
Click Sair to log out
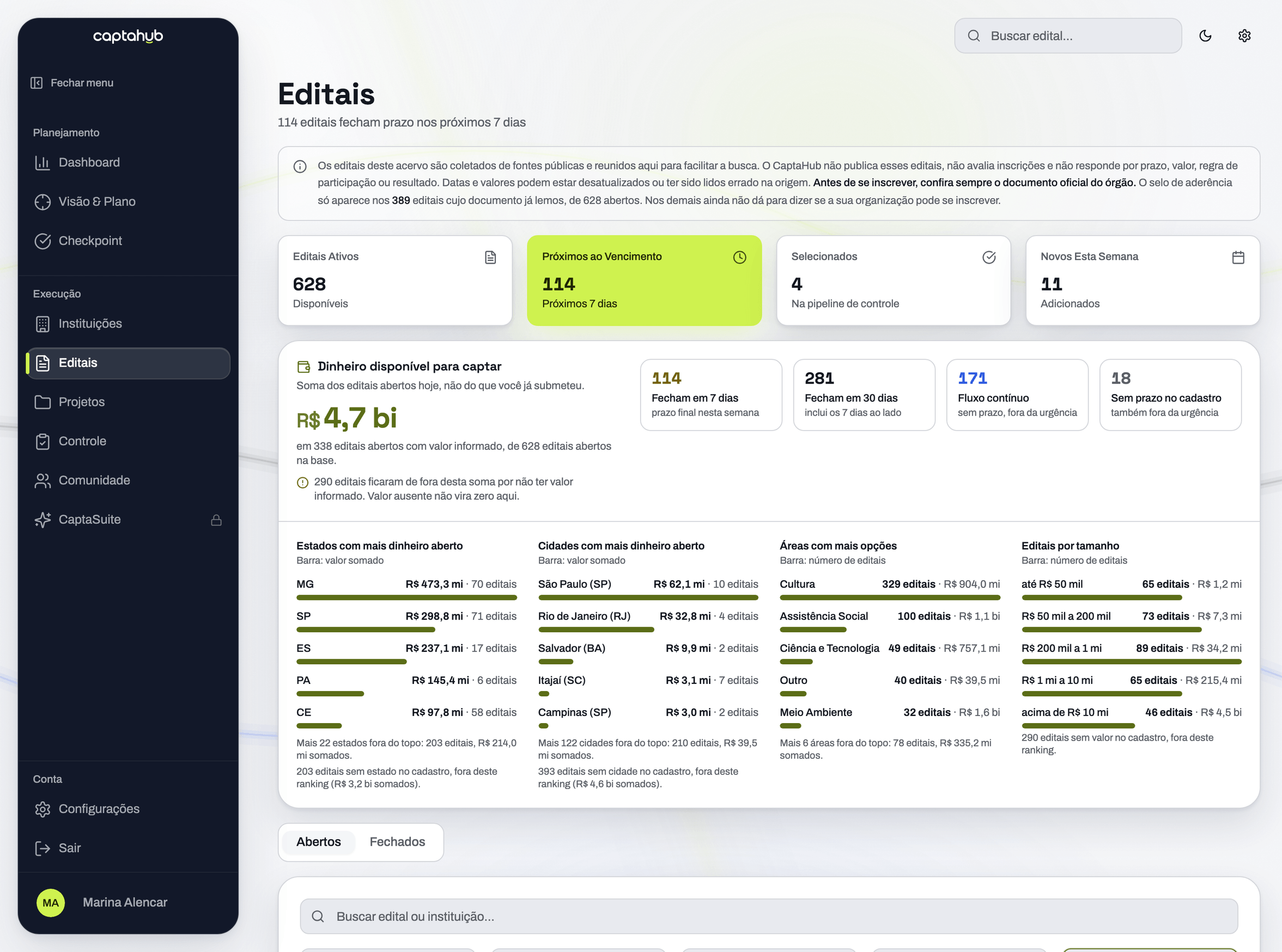click(128, 848)
